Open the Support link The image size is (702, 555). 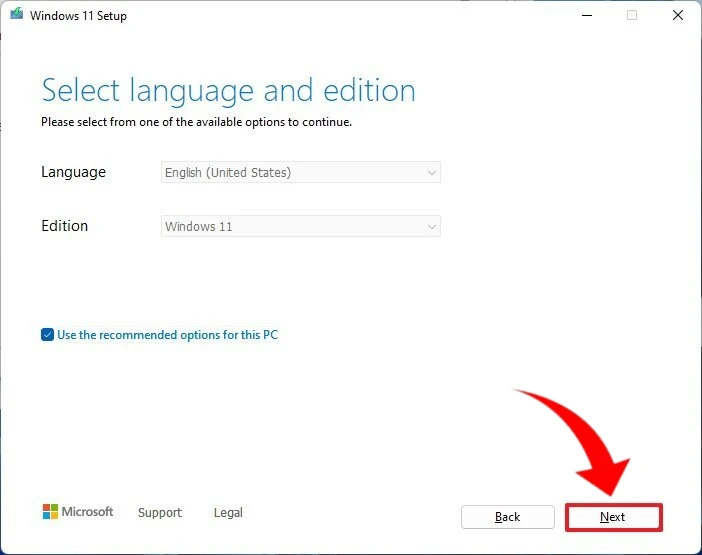click(x=160, y=512)
